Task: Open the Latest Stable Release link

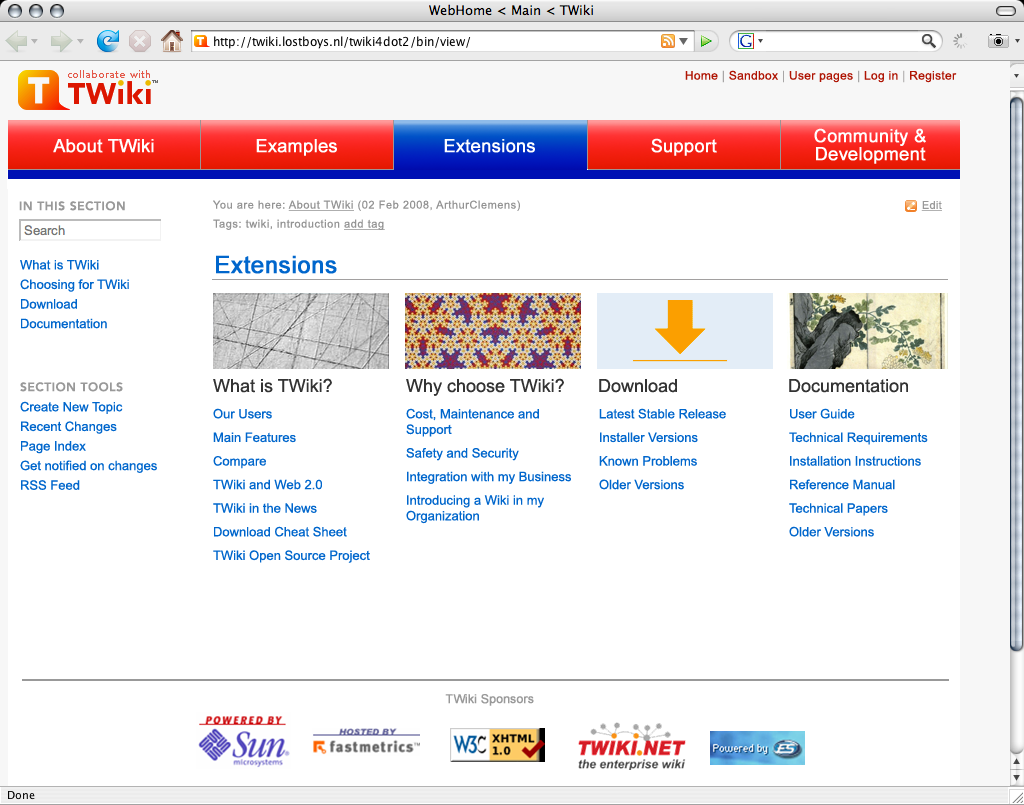Action: 662,414
